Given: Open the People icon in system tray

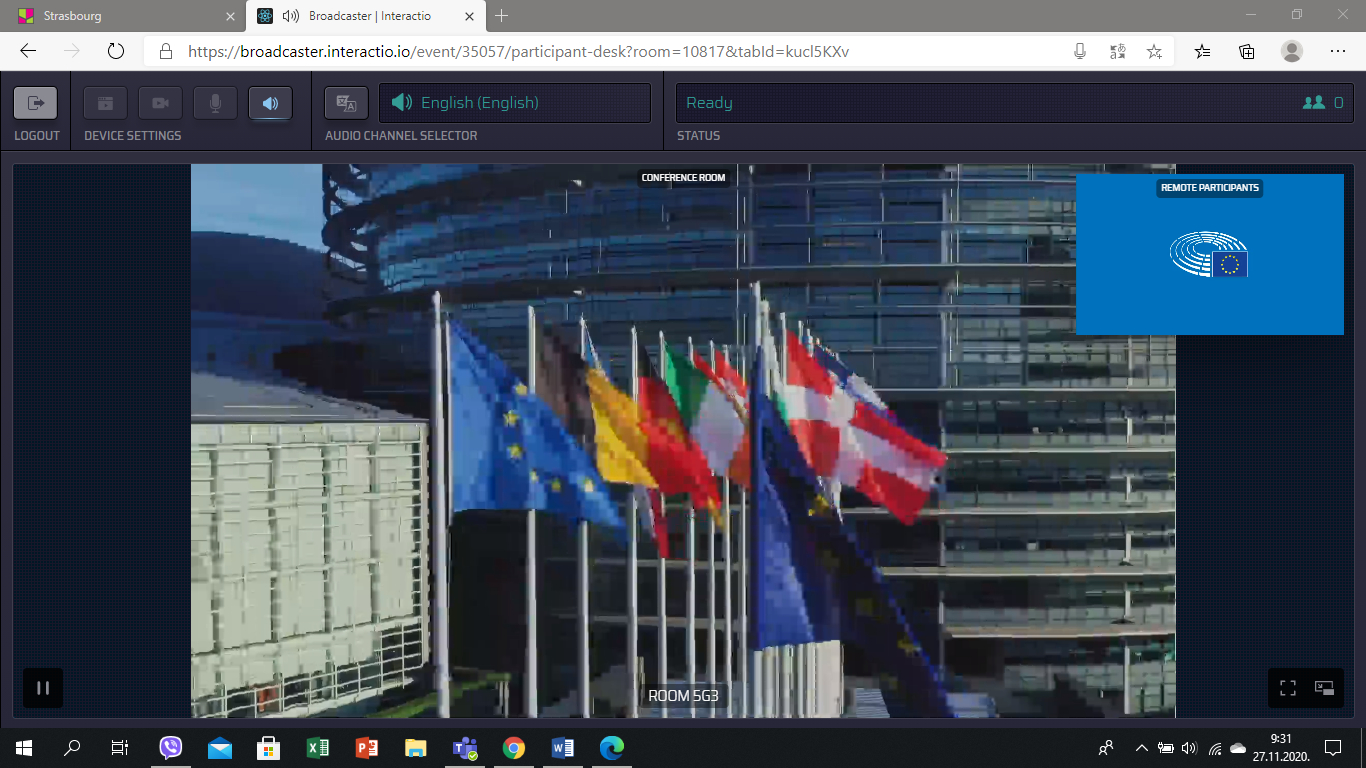Looking at the screenshot, I should point(1106,747).
